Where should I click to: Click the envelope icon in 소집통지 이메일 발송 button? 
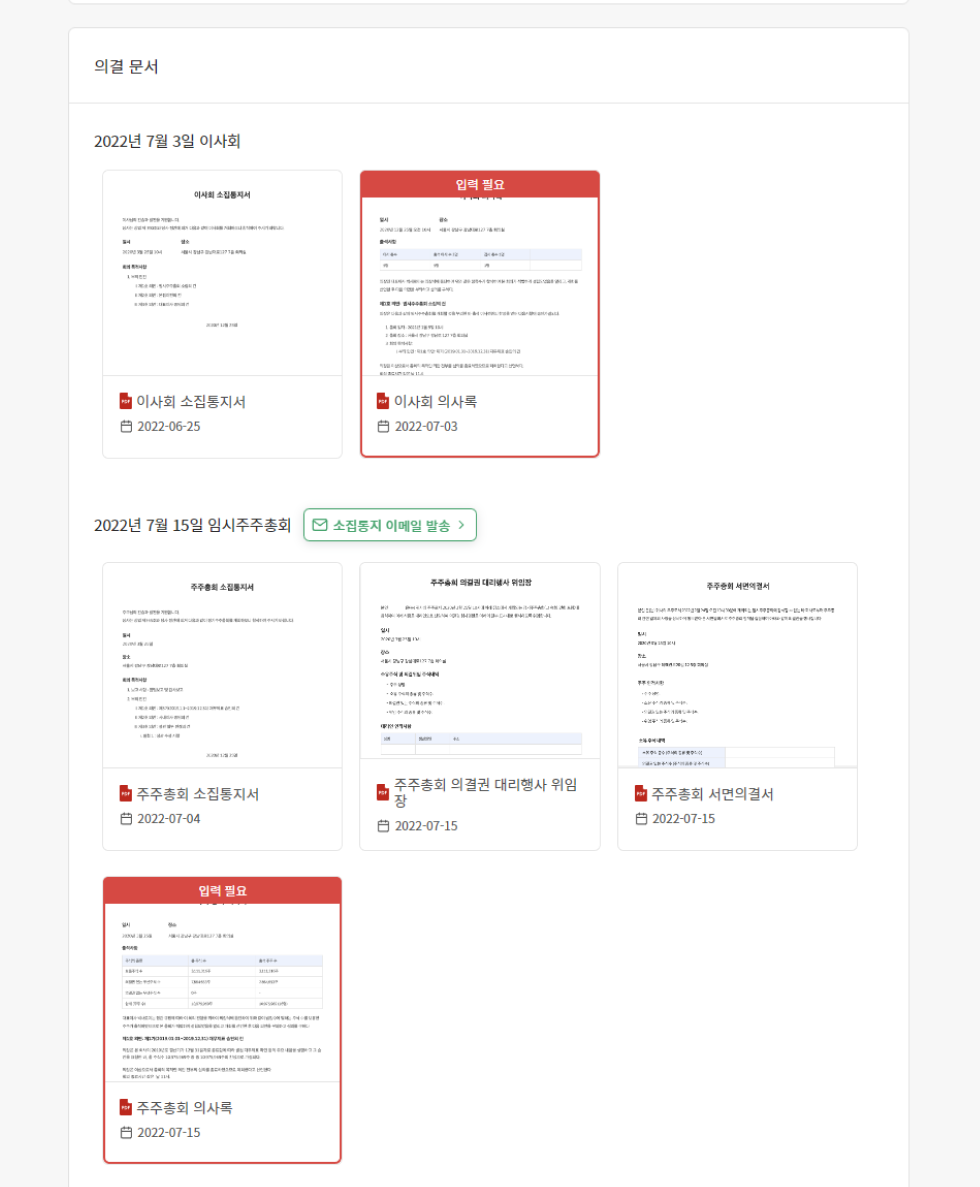pyautogui.click(x=321, y=524)
